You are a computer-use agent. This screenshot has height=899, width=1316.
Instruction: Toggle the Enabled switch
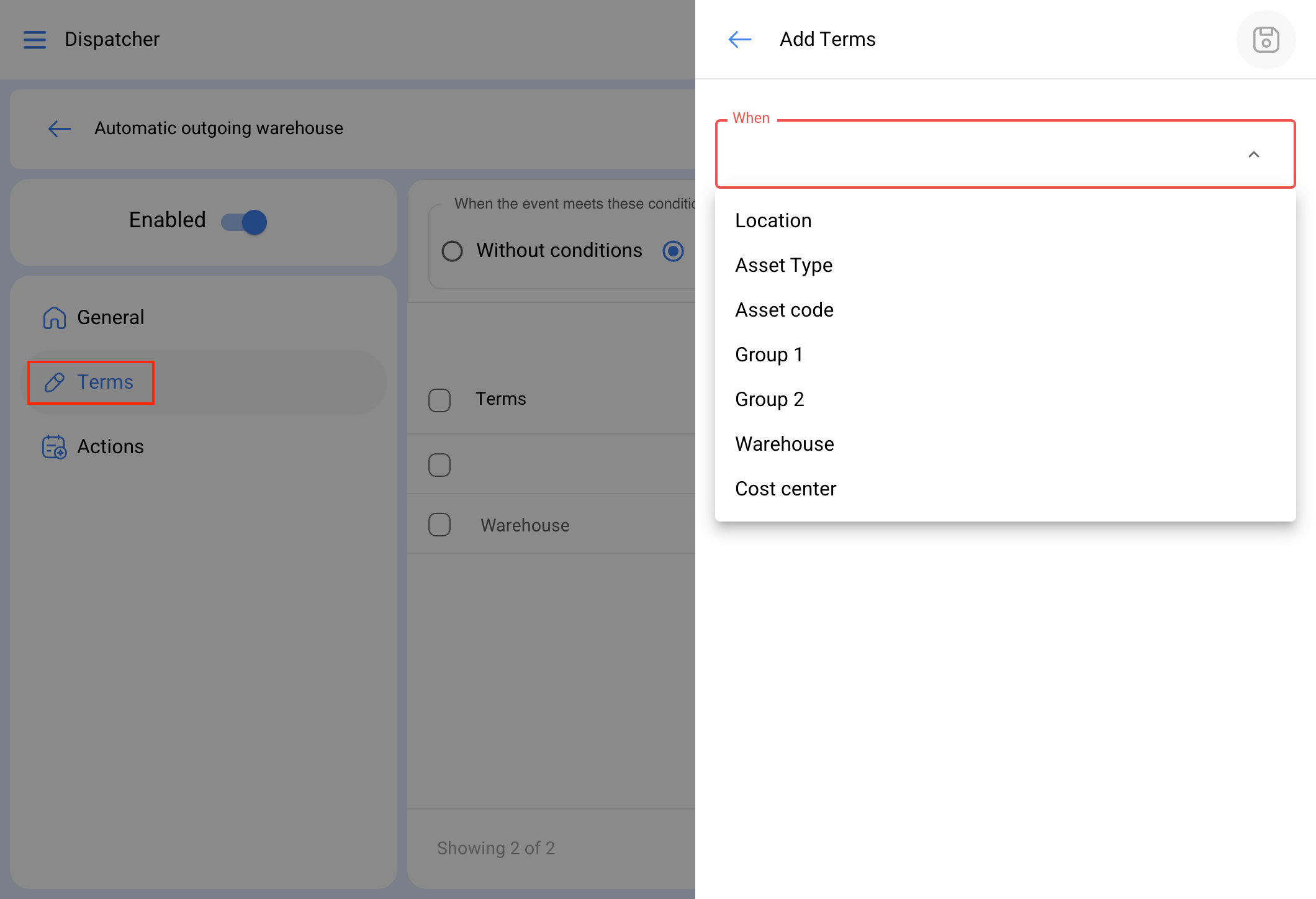[x=244, y=222]
